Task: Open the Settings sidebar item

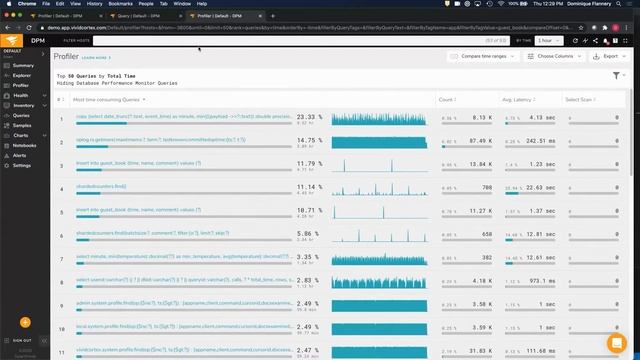Action: point(22,165)
